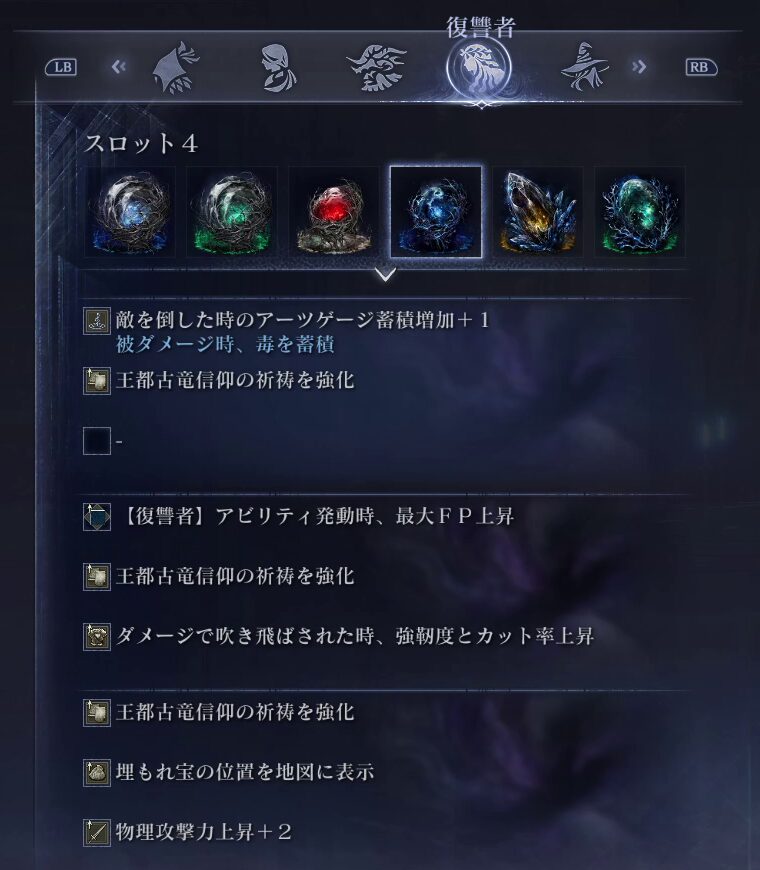Click the highlighted dark blue orb relic
Image resolution: width=760 pixels, height=870 pixels.
coord(436,212)
